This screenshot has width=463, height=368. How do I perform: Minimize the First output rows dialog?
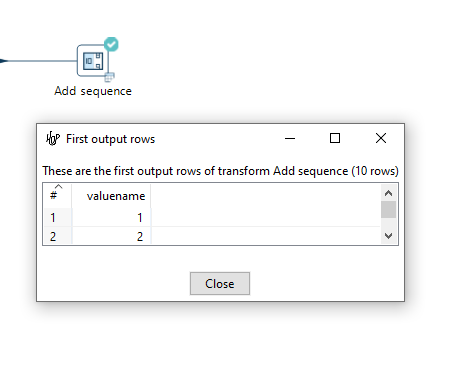tap(290, 138)
